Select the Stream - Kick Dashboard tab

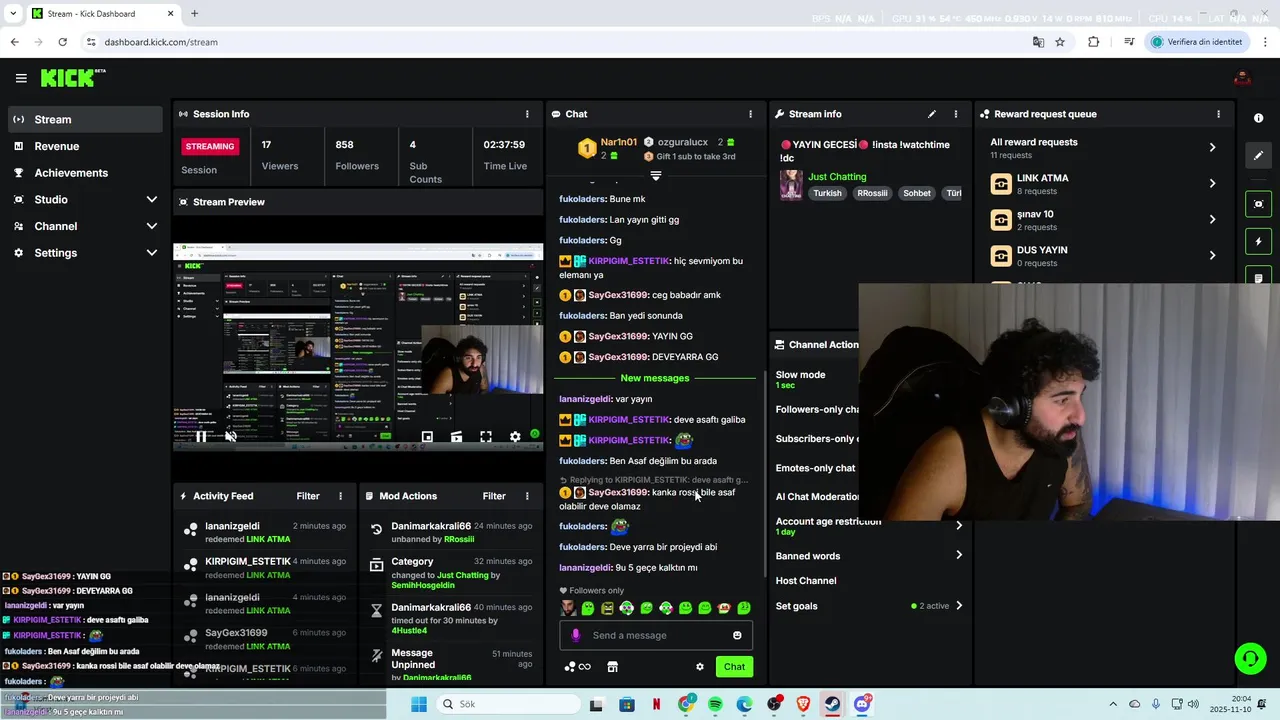(103, 14)
